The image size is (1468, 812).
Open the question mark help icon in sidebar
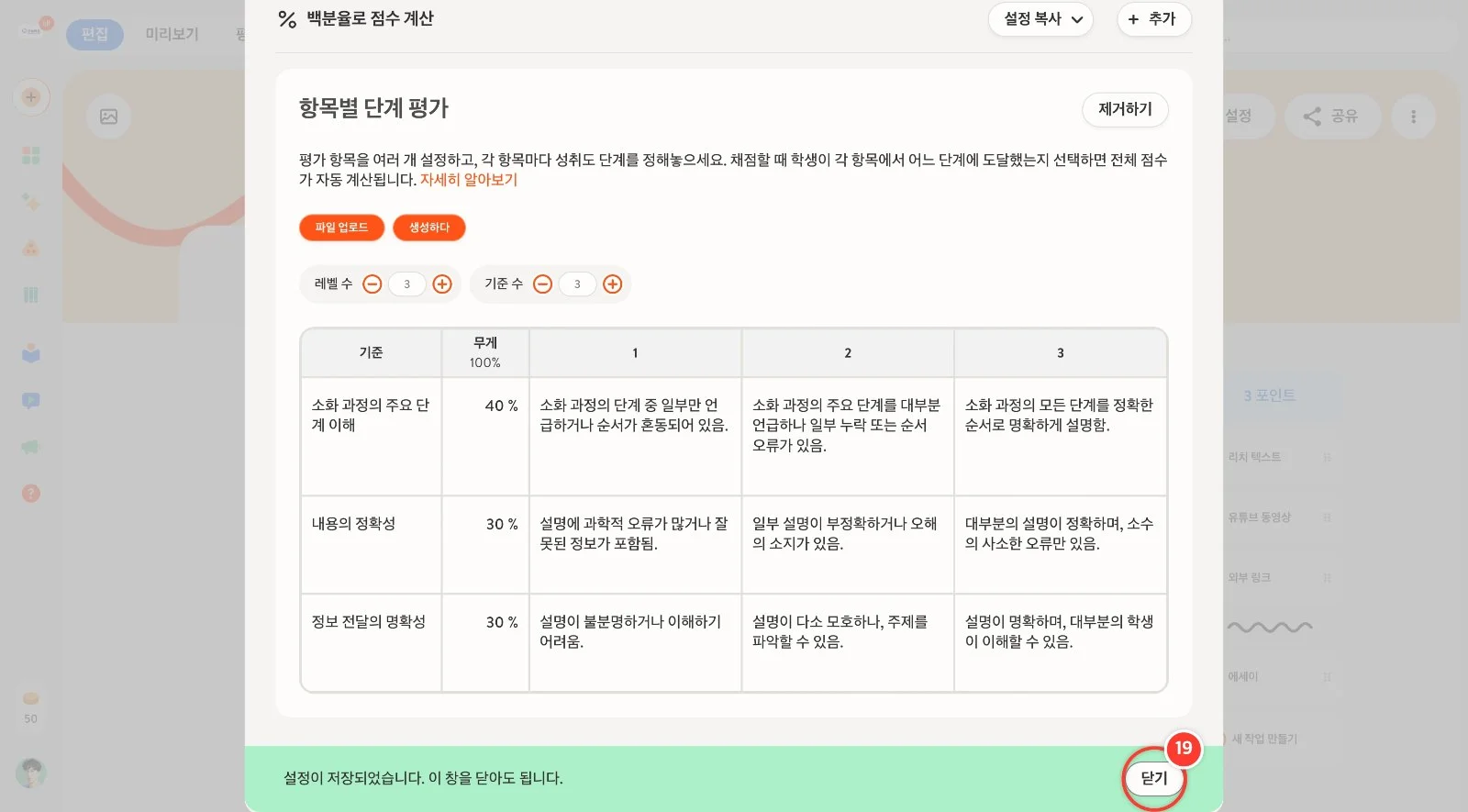tap(31, 494)
